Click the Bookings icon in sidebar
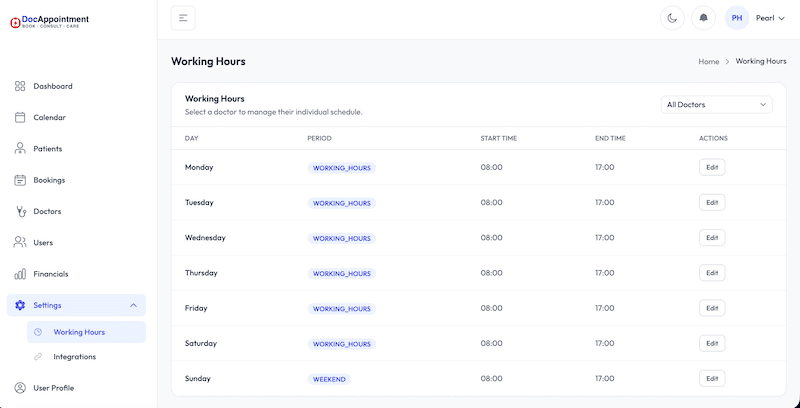This screenshot has height=408, width=800. click(x=20, y=180)
